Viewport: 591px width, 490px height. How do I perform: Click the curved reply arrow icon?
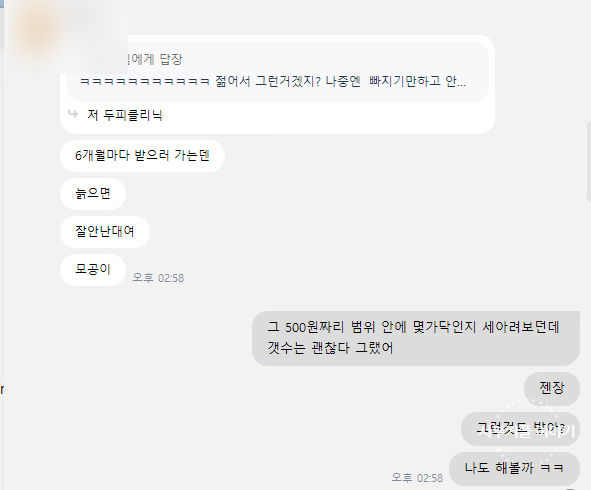pyautogui.click(x=73, y=113)
